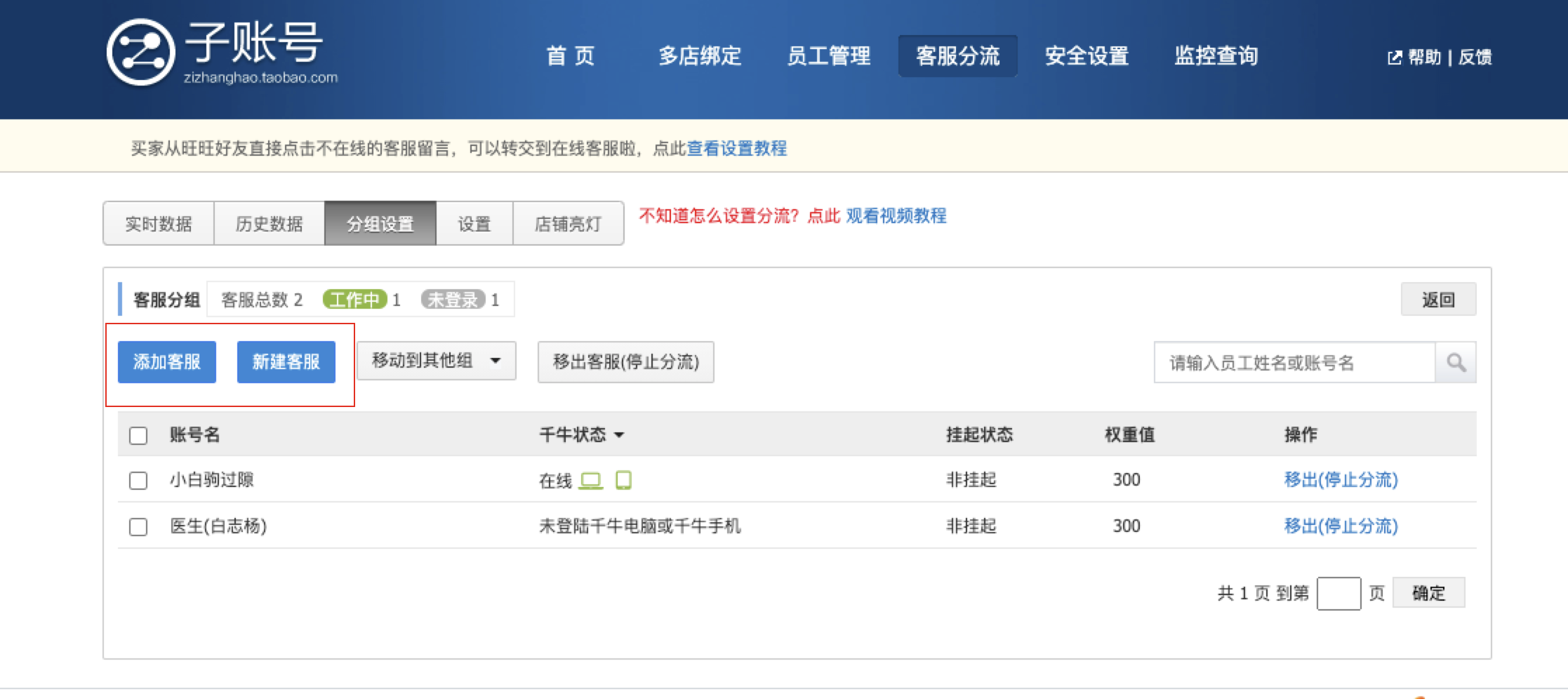Click weight value 300 for 小白驹过隙
The width and height of the screenshot is (1568, 699).
pyautogui.click(x=1127, y=480)
